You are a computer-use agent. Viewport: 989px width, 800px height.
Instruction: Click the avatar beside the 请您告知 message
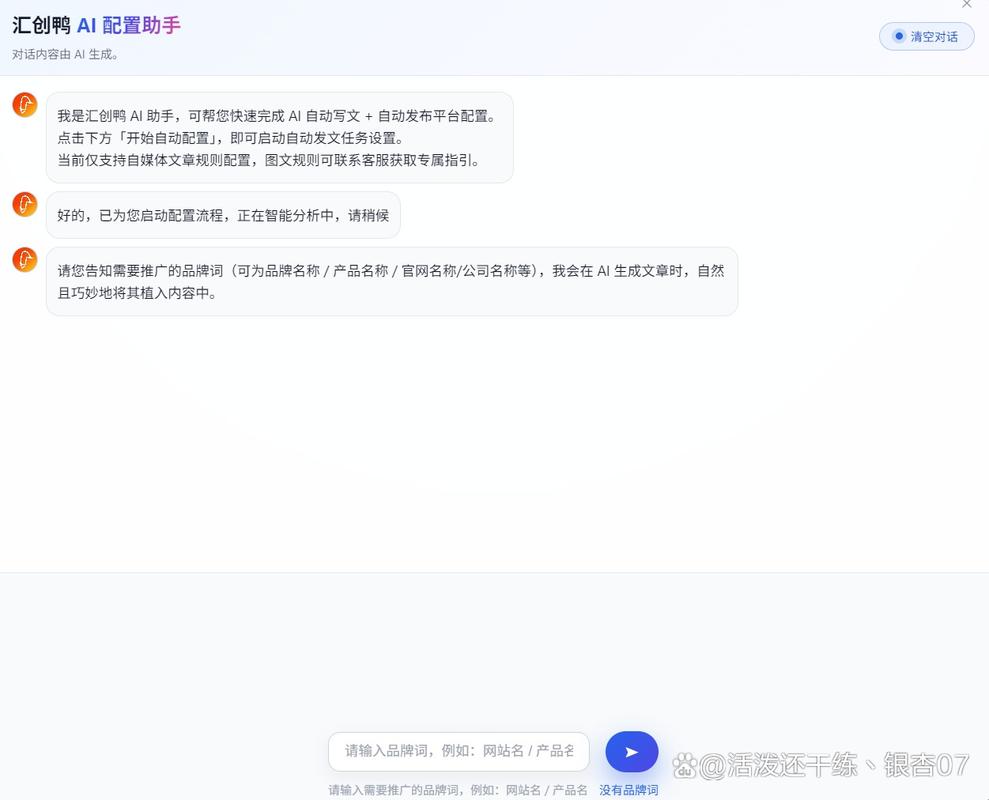click(x=25, y=260)
